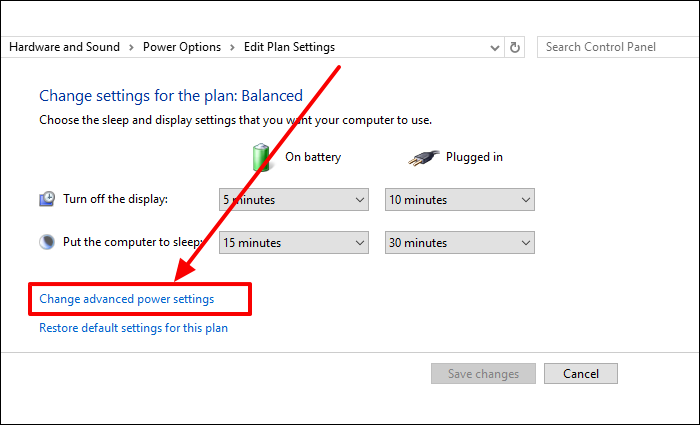Open the 5 minutes display on-battery dropdown

coord(293,200)
